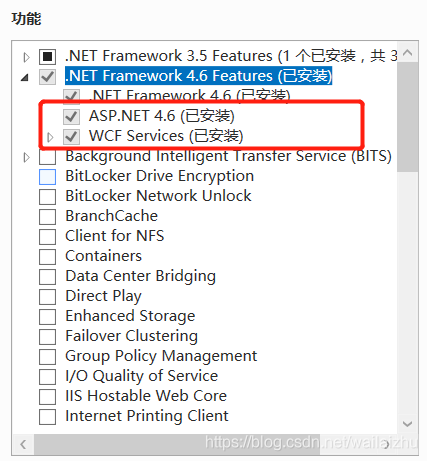Enable Client for NFS checkbox
427x461 pixels.
tap(47, 236)
